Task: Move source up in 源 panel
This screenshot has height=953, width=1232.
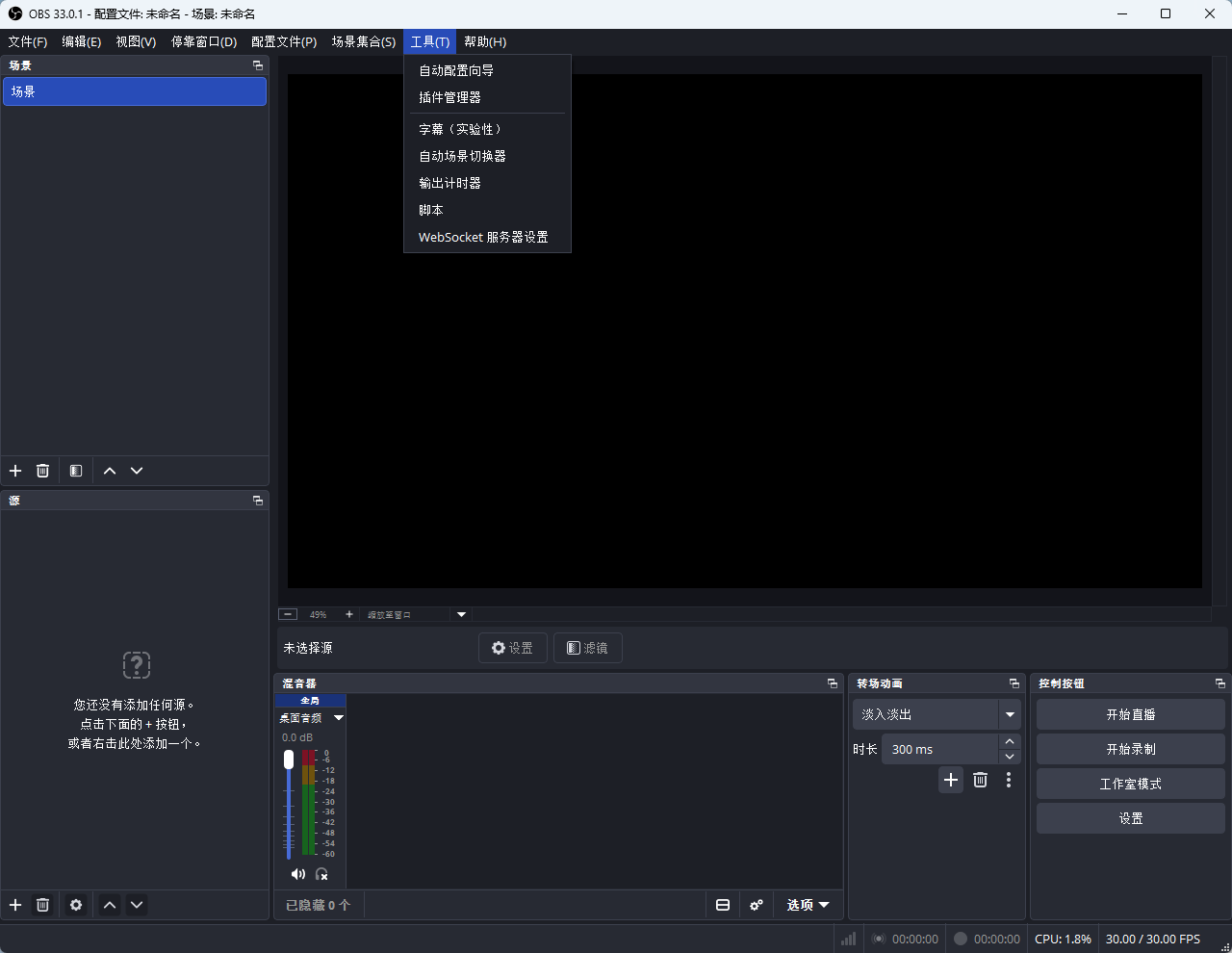Action: [110, 905]
